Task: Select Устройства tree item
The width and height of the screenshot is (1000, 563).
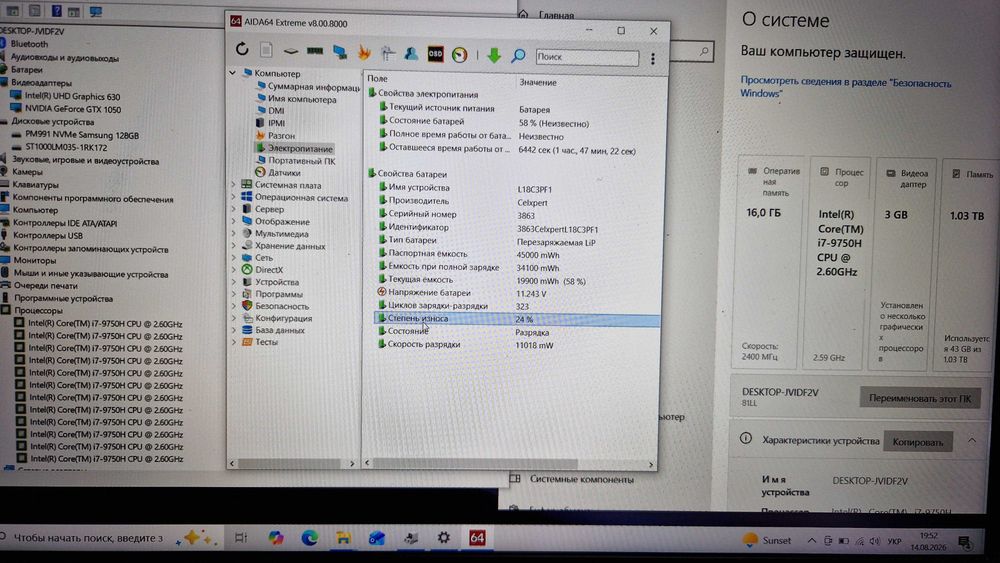Action: coord(270,282)
